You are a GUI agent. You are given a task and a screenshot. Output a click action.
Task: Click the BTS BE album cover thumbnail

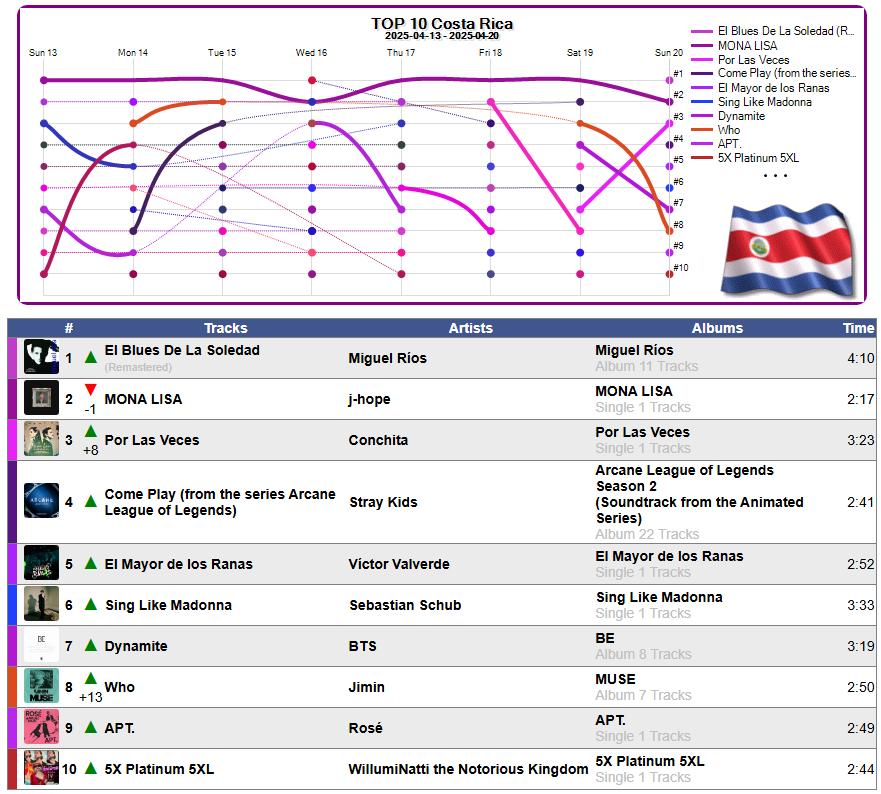click(x=42, y=645)
